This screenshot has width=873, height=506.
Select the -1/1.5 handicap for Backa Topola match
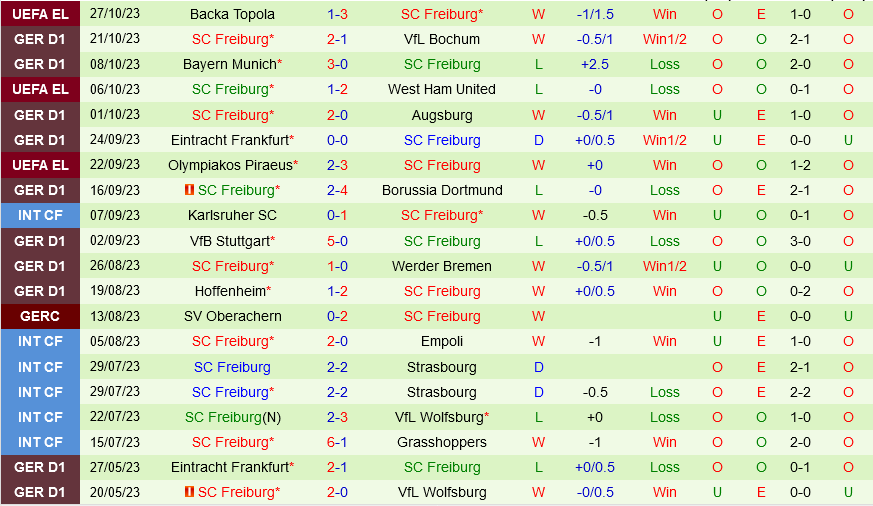pos(595,14)
